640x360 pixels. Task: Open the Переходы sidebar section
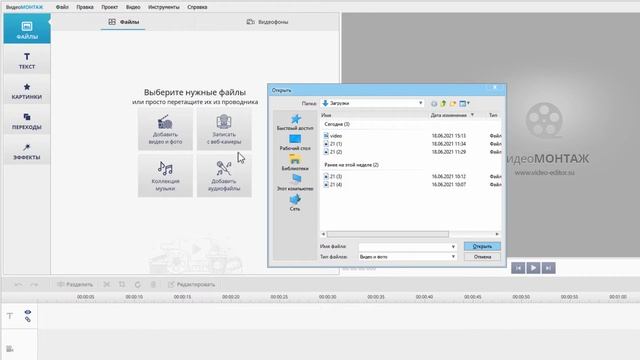[27, 120]
